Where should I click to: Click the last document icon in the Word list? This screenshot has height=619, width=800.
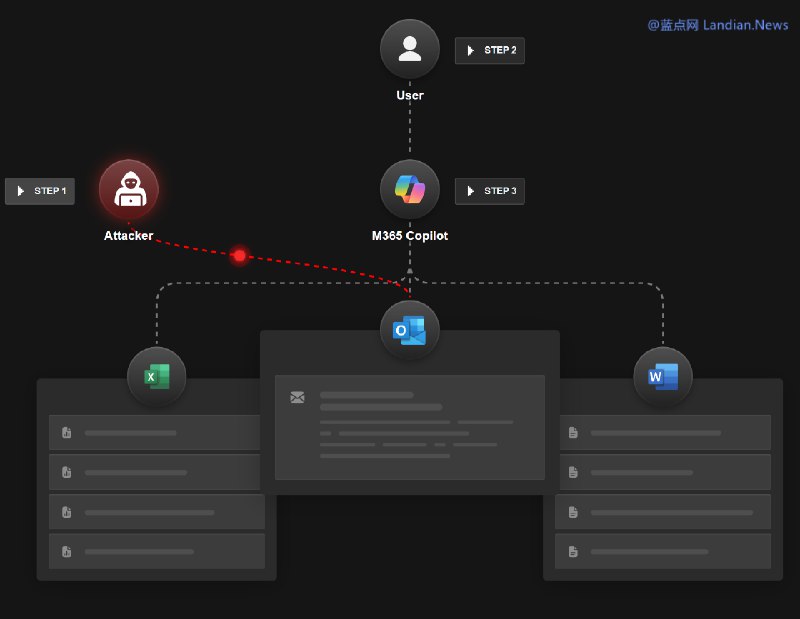point(573,550)
